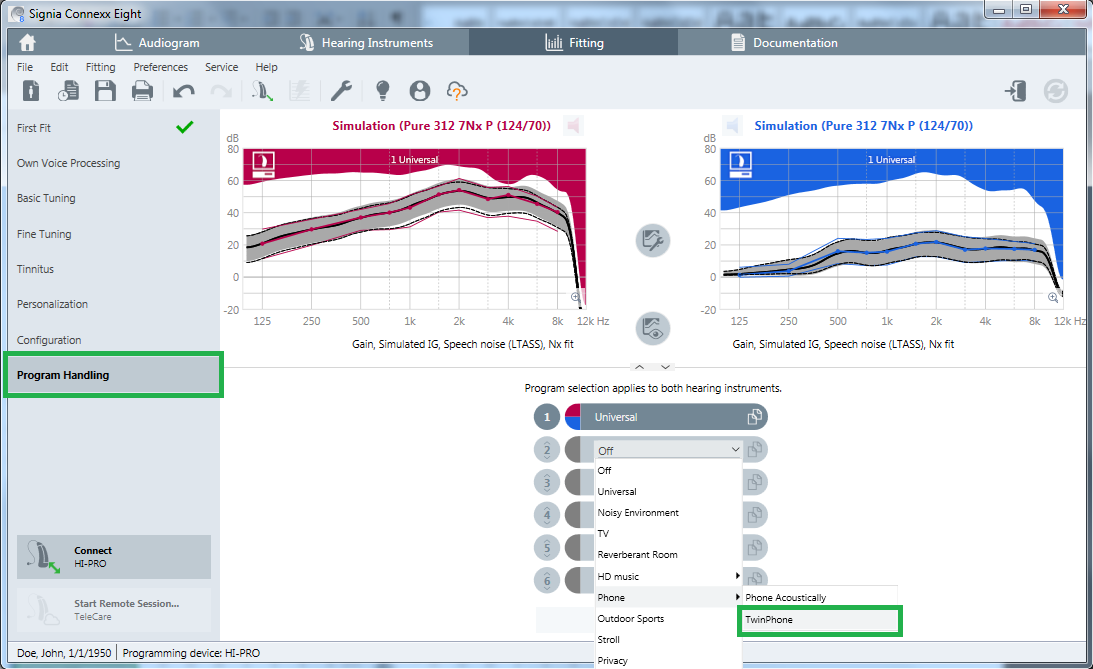Open the user profile icon

(x=420, y=91)
